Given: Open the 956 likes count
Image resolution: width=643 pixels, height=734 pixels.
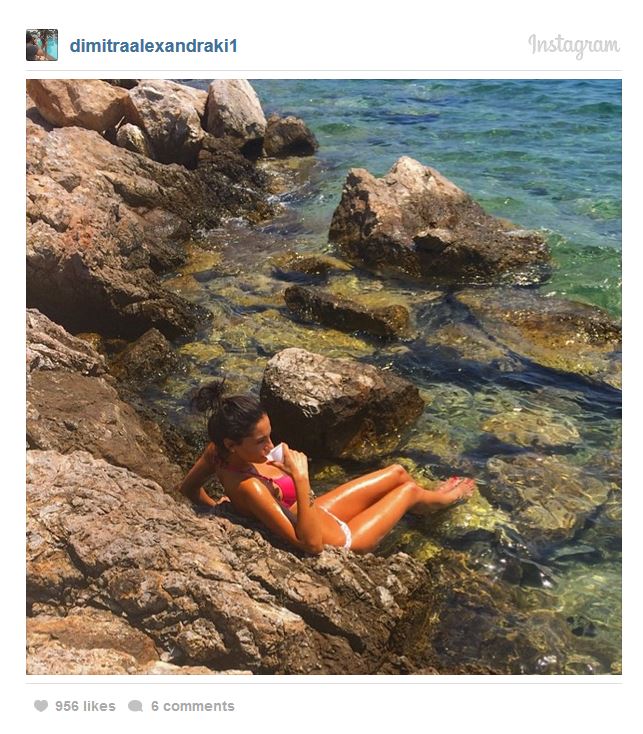Looking at the screenshot, I should click(x=85, y=706).
